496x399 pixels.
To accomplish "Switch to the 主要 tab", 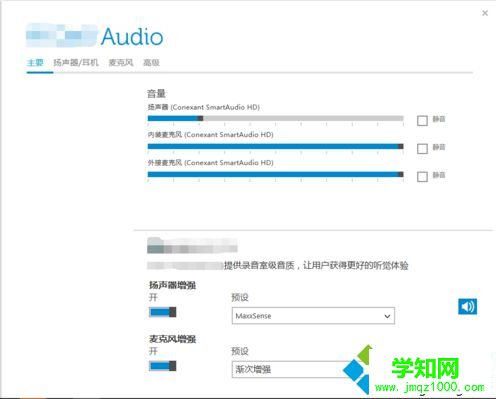I will point(35,62).
